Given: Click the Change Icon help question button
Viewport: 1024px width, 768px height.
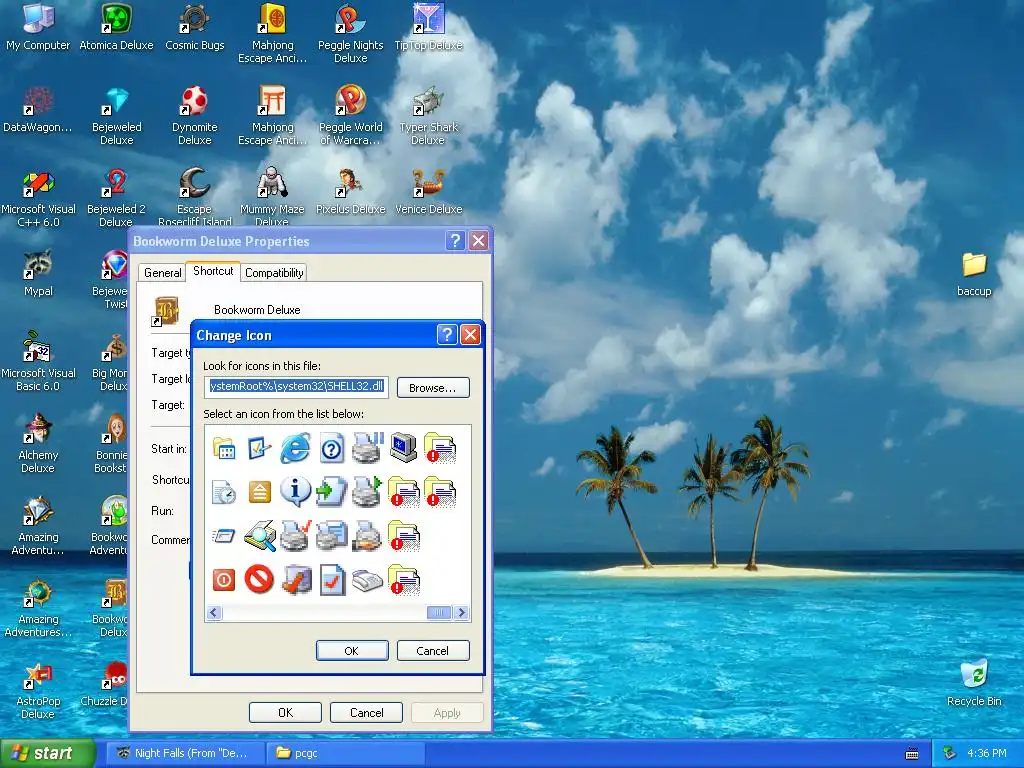Looking at the screenshot, I should (x=447, y=335).
